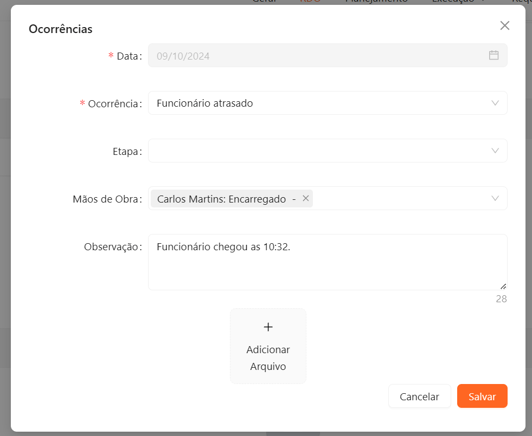
Task: Select the Carlos Martins: Encarregado tag text
Action: click(x=222, y=199)
